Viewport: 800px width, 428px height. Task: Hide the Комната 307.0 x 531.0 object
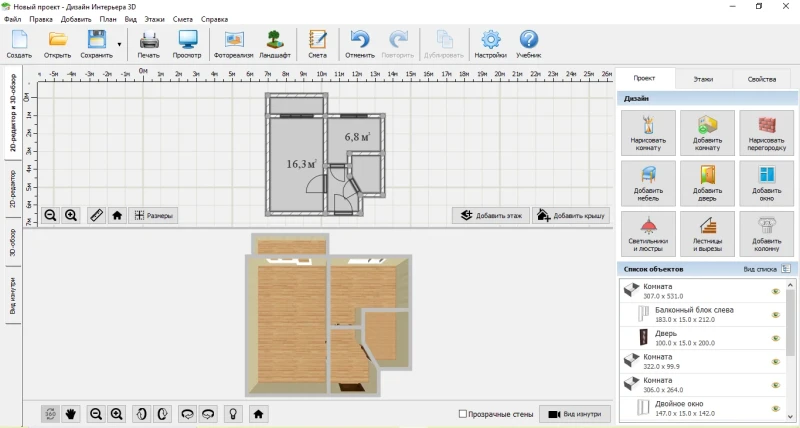point(776,291)
